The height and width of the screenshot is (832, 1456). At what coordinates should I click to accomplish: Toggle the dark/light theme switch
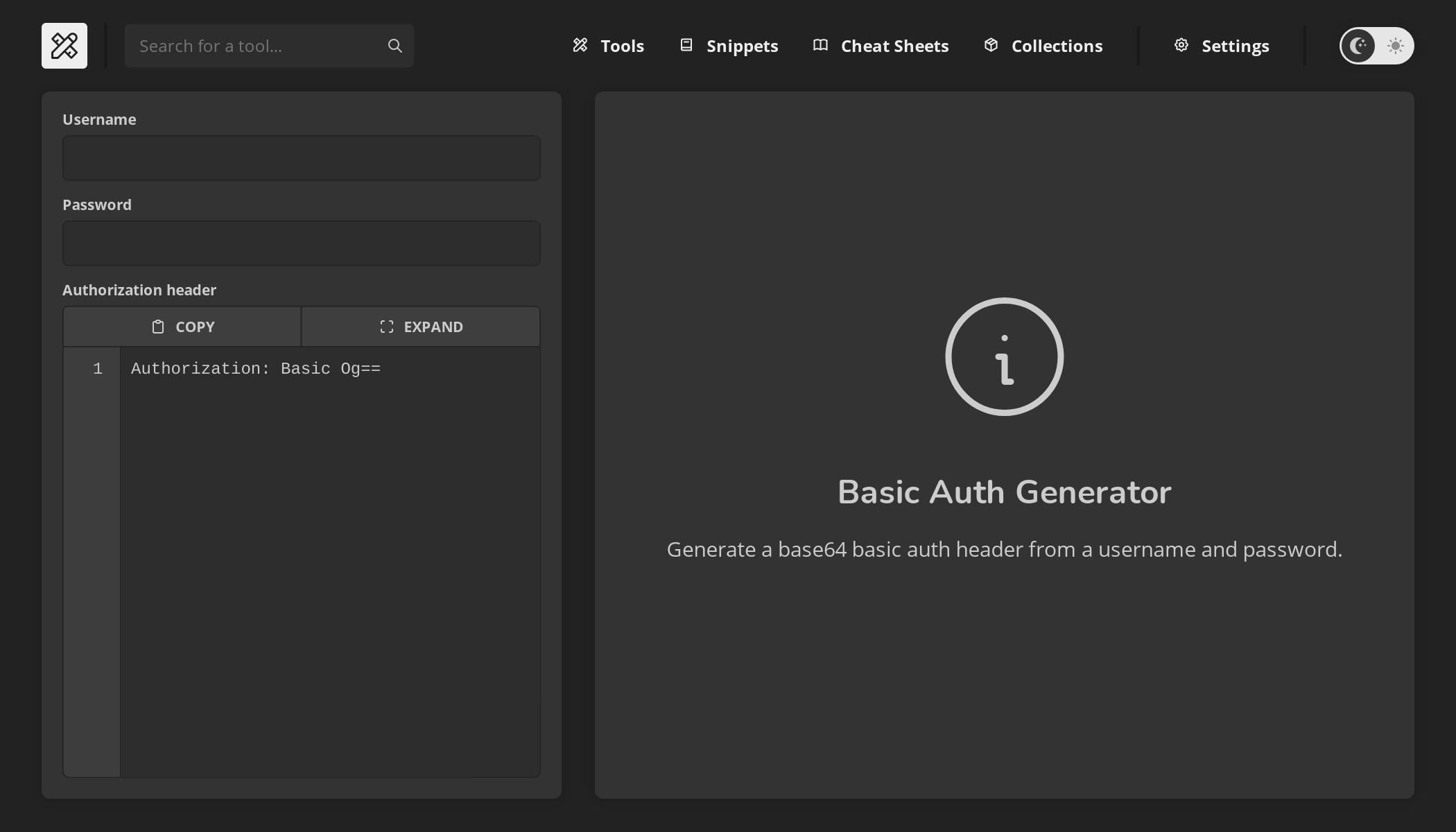point(1376,46)
